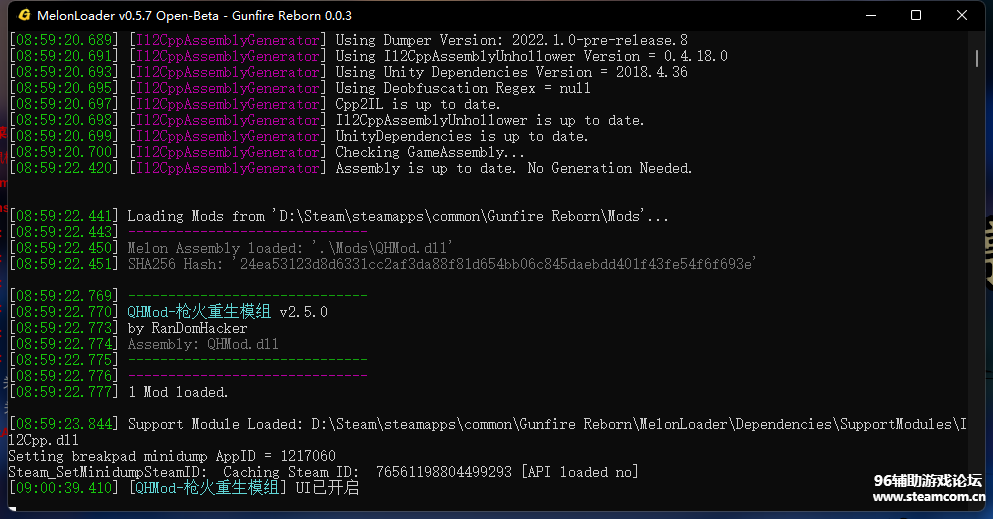The image size is (993, 519).
Task: Click the 'by RanDomHacker' author line
Action: [x=187, y=328]
